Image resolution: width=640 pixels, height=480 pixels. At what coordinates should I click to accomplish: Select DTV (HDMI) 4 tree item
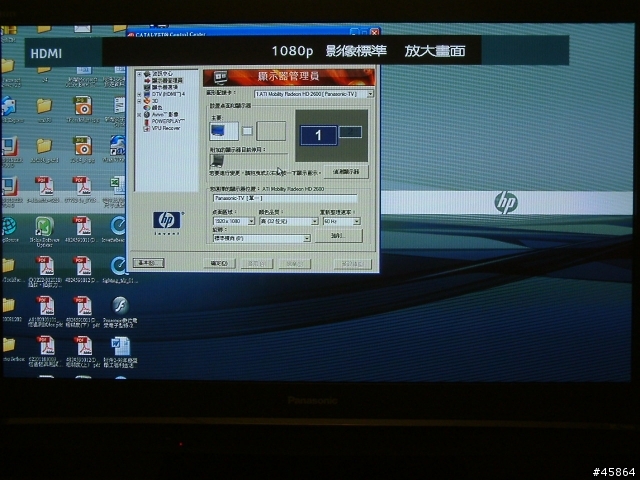pyautogui.click(x=168, y=94)
